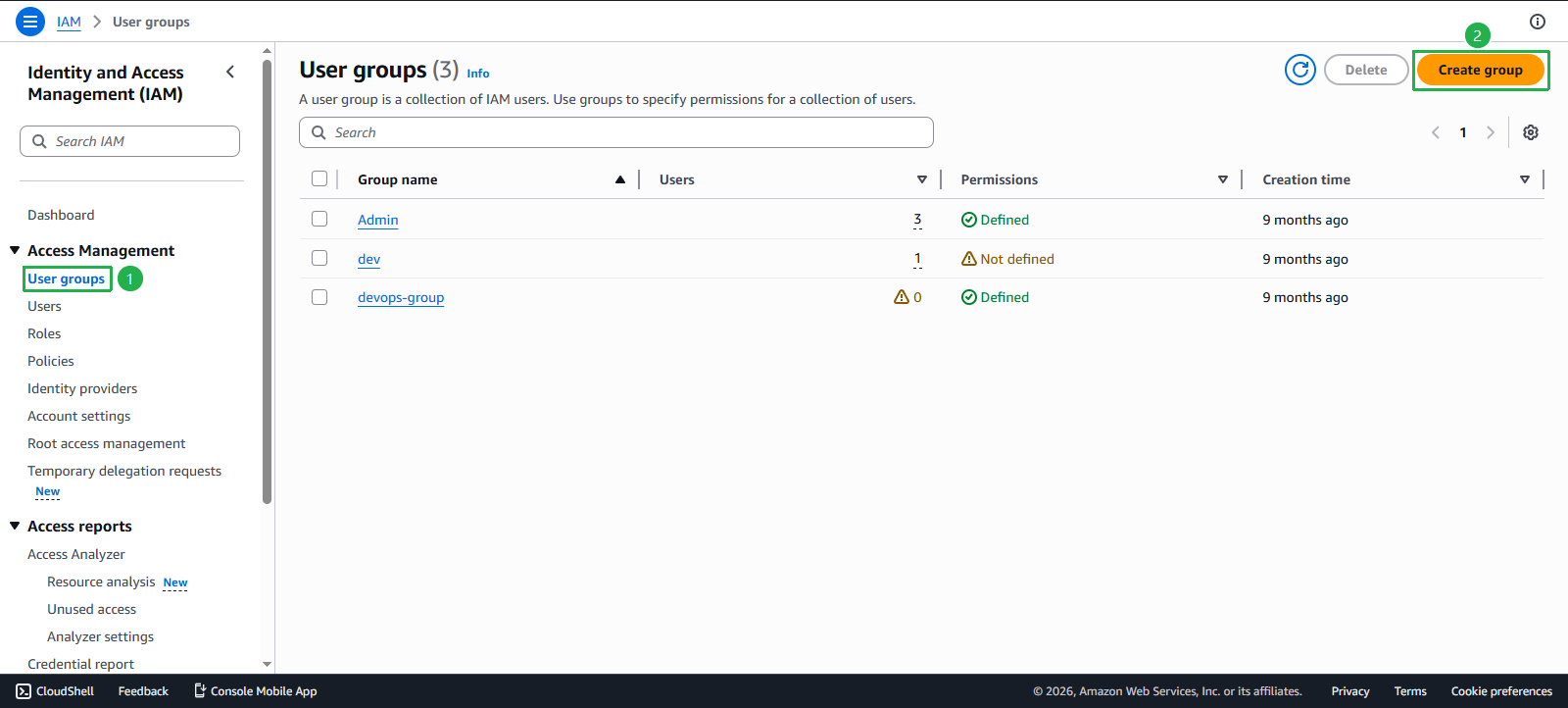This screenshot has height=708, width=1568.
Task: Check the Admin group checkbox
Action: tap(319, 219)
